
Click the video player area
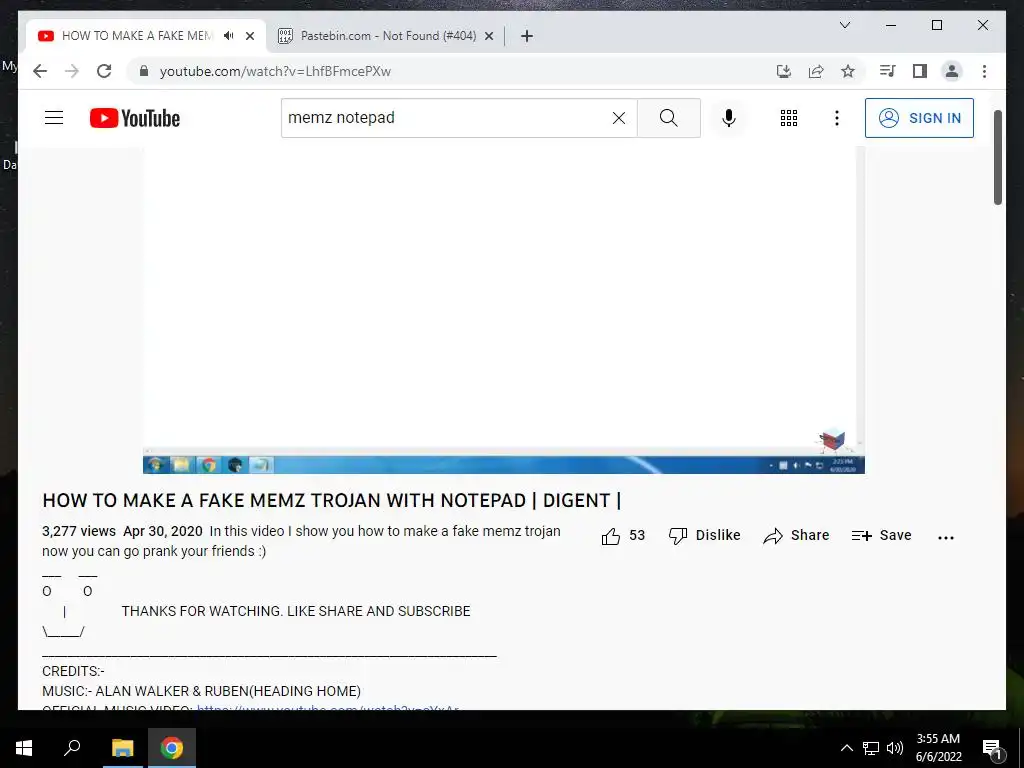tap(504, 310)
